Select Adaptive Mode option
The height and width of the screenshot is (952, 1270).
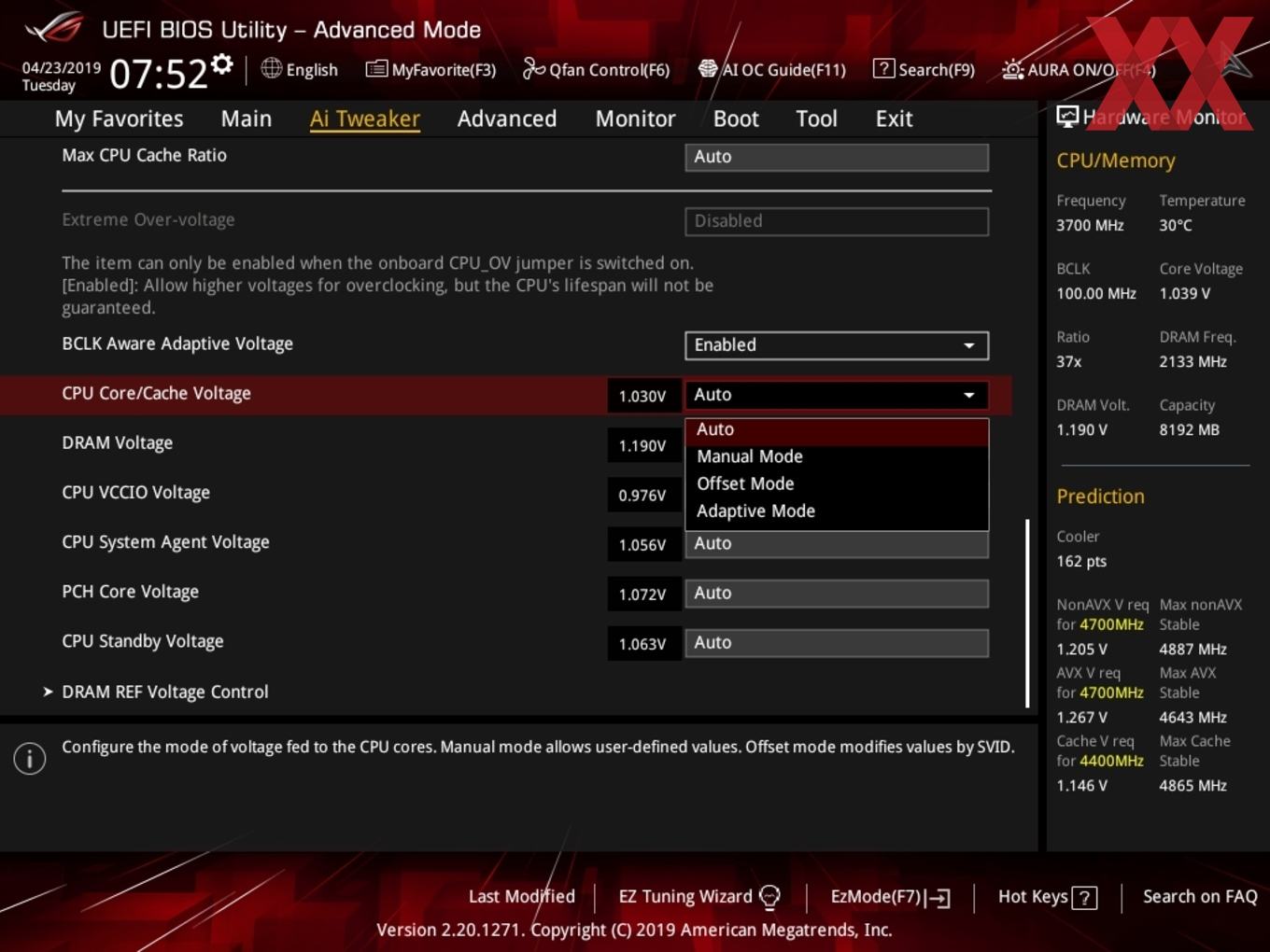(837, 511)
